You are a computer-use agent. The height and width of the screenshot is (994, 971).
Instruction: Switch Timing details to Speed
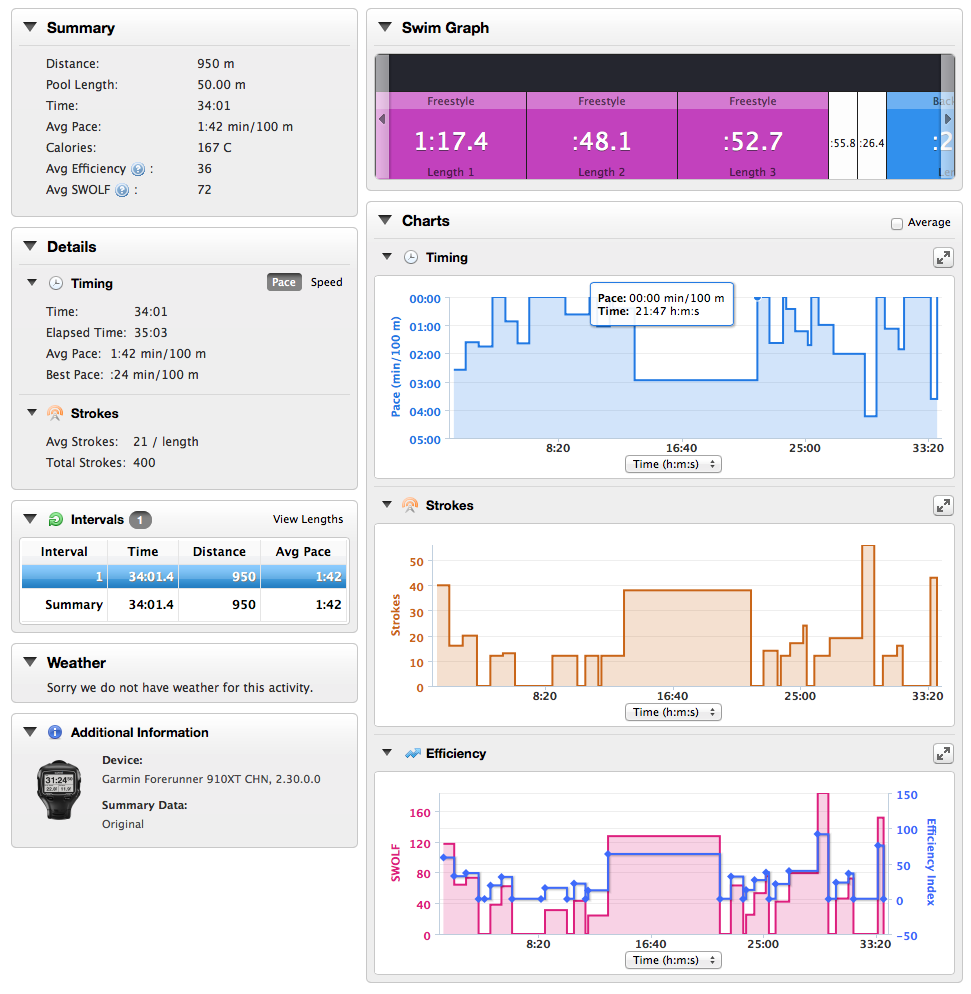(326, 282)
